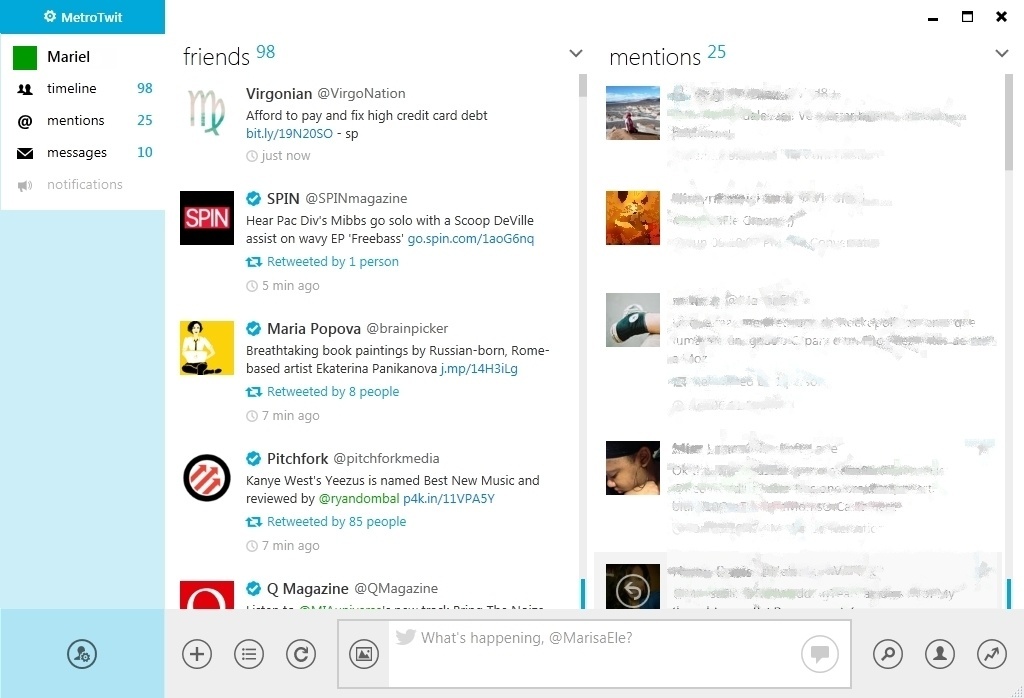The height and width of the screenshot is (698, 1024).
Task: Open the list view icon
Action: pyautogui.click(x=249, y=654)
